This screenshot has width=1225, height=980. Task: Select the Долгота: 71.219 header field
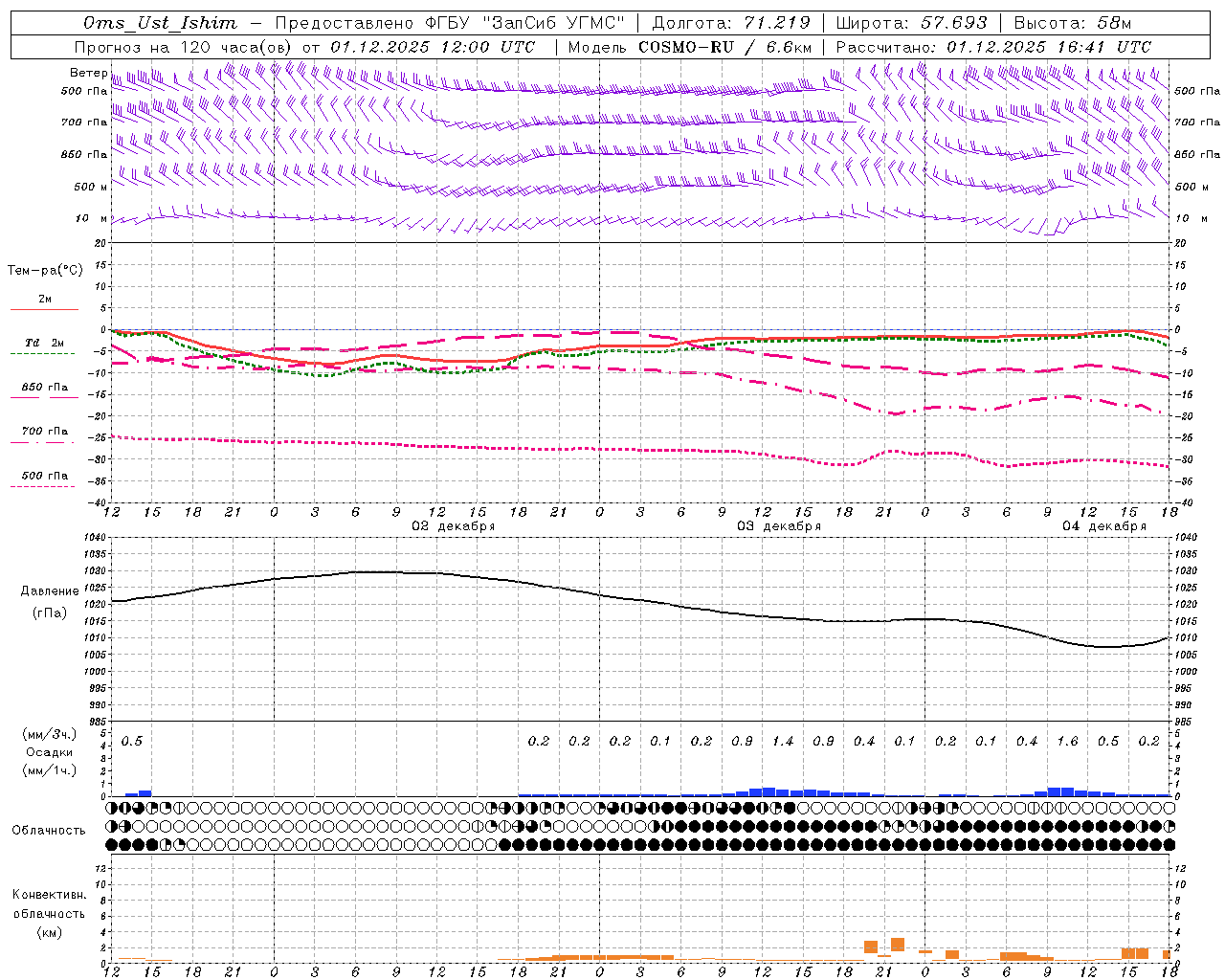pos(731,23)
